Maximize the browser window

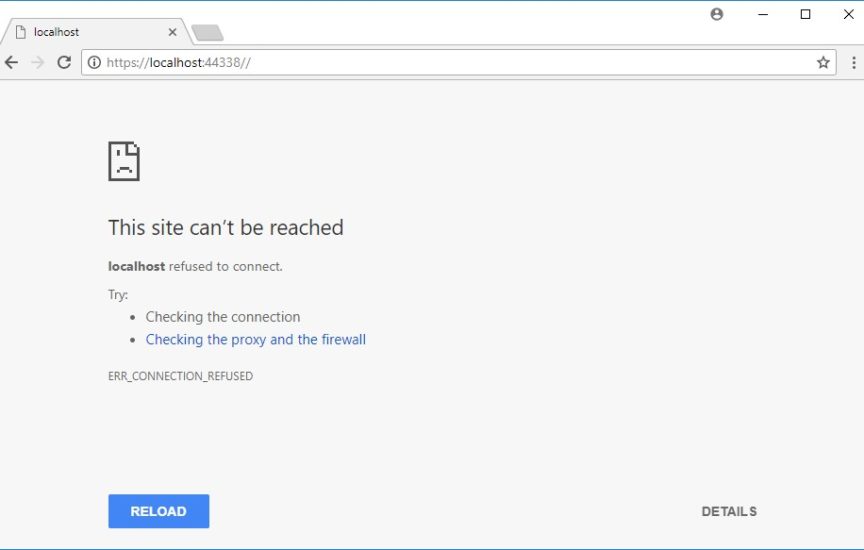pos(805,14)
